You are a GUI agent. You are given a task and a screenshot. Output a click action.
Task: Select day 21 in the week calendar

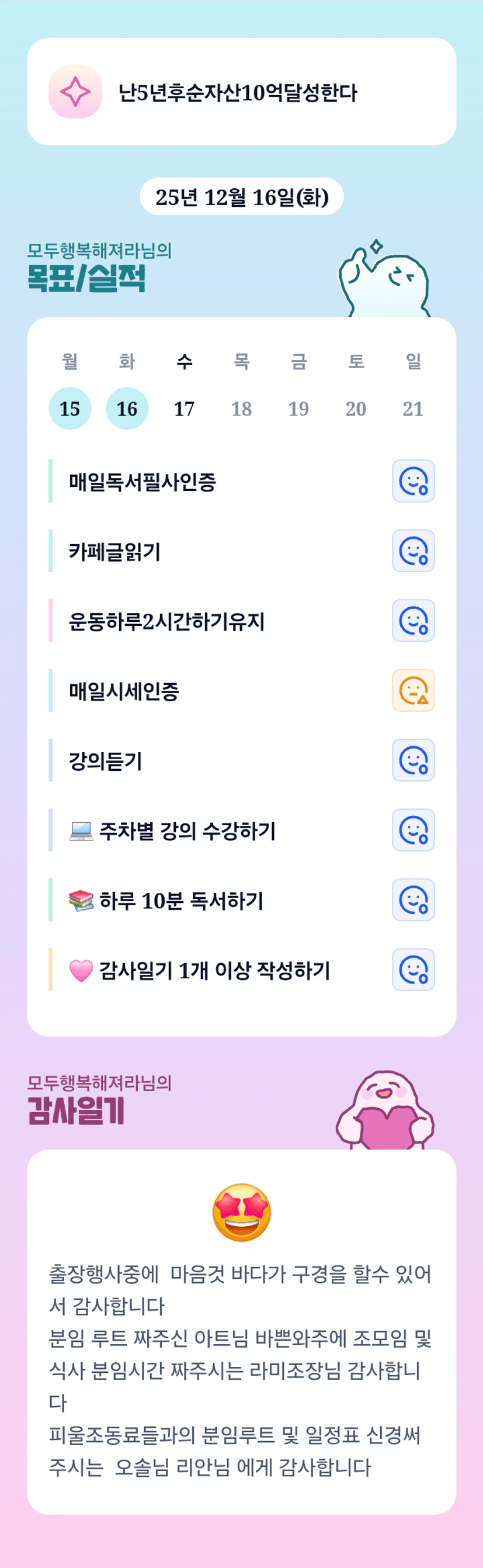pos(413,409)
